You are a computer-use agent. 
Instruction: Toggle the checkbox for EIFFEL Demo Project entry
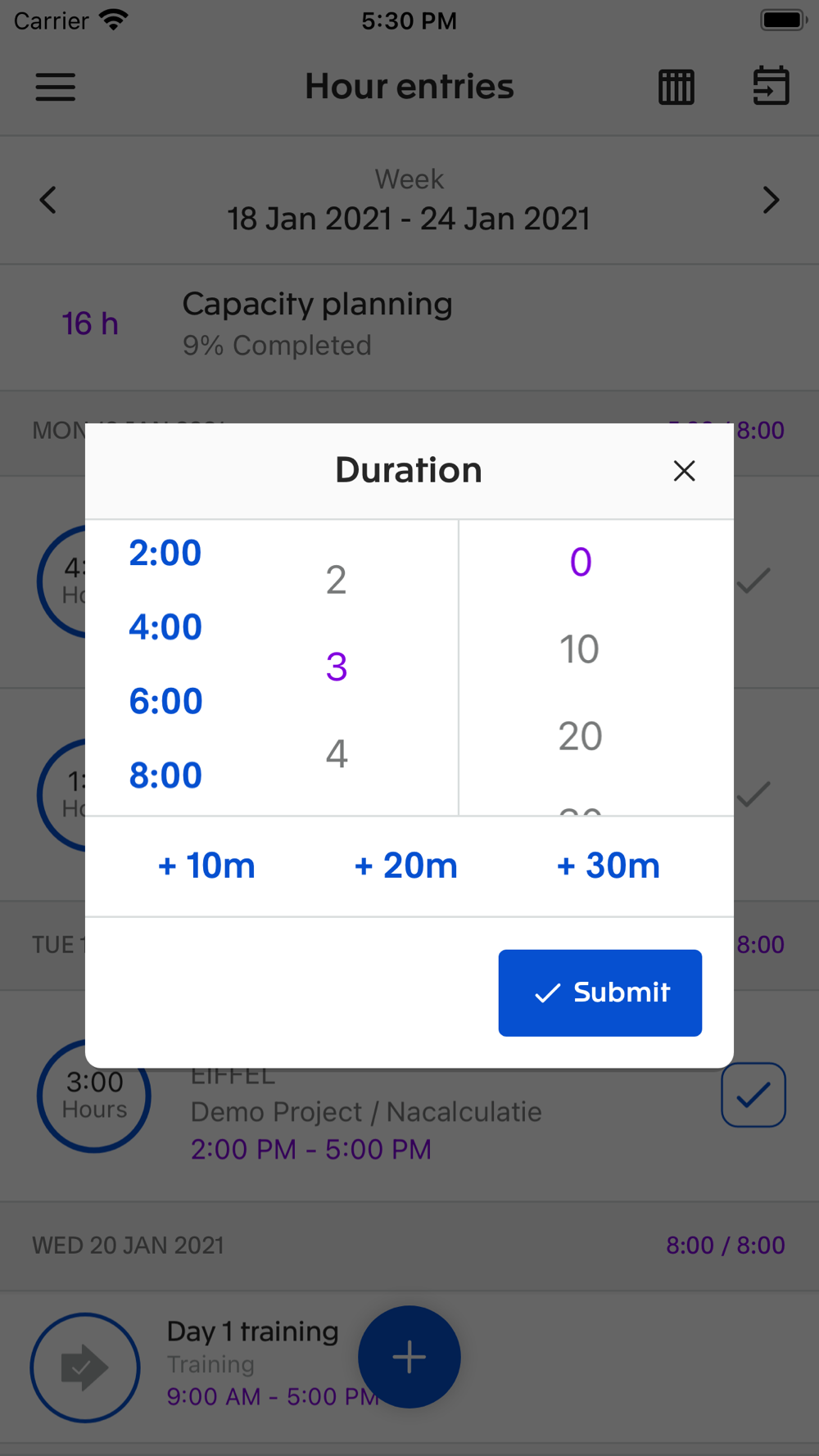[753, 1095]
